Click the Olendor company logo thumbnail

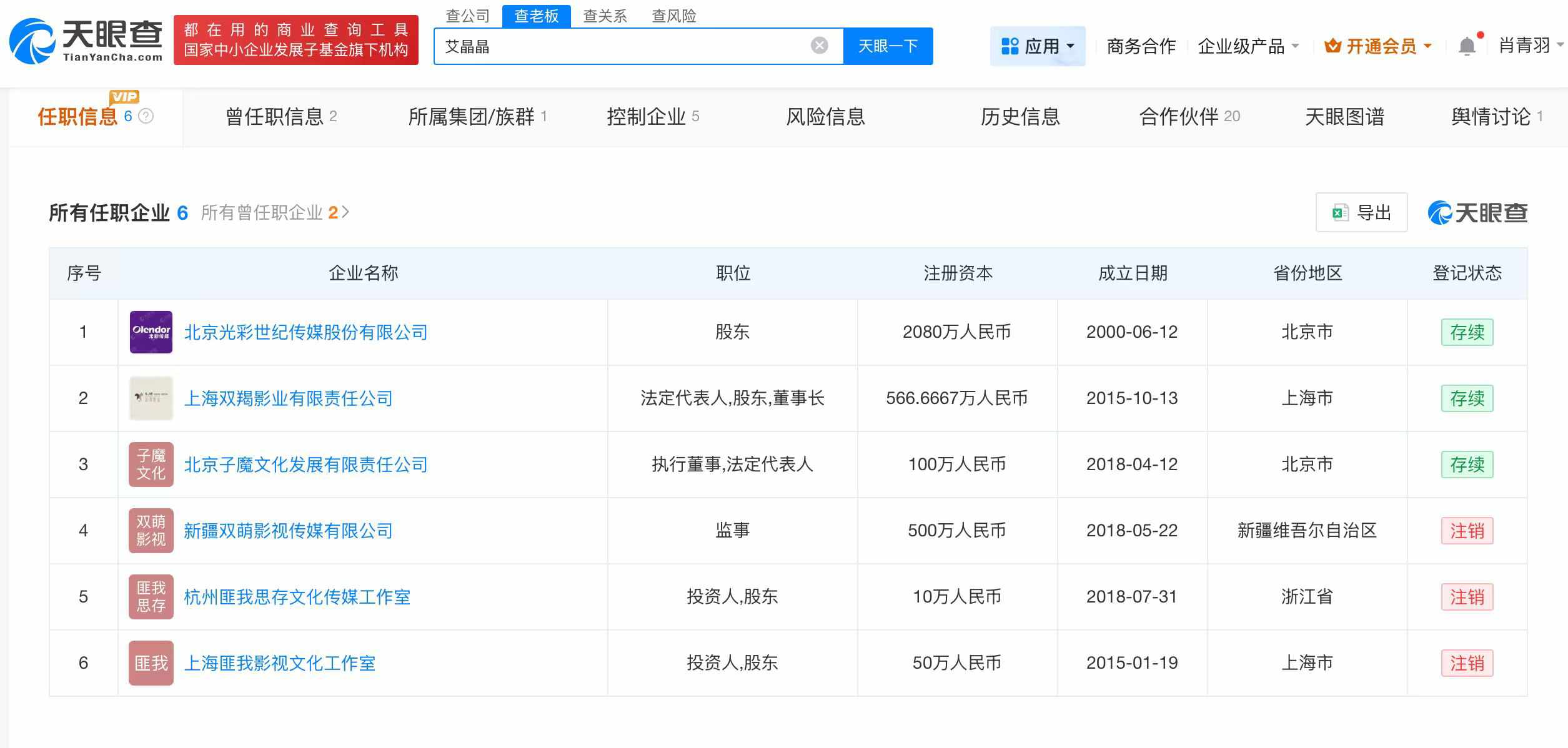[151, 332]
